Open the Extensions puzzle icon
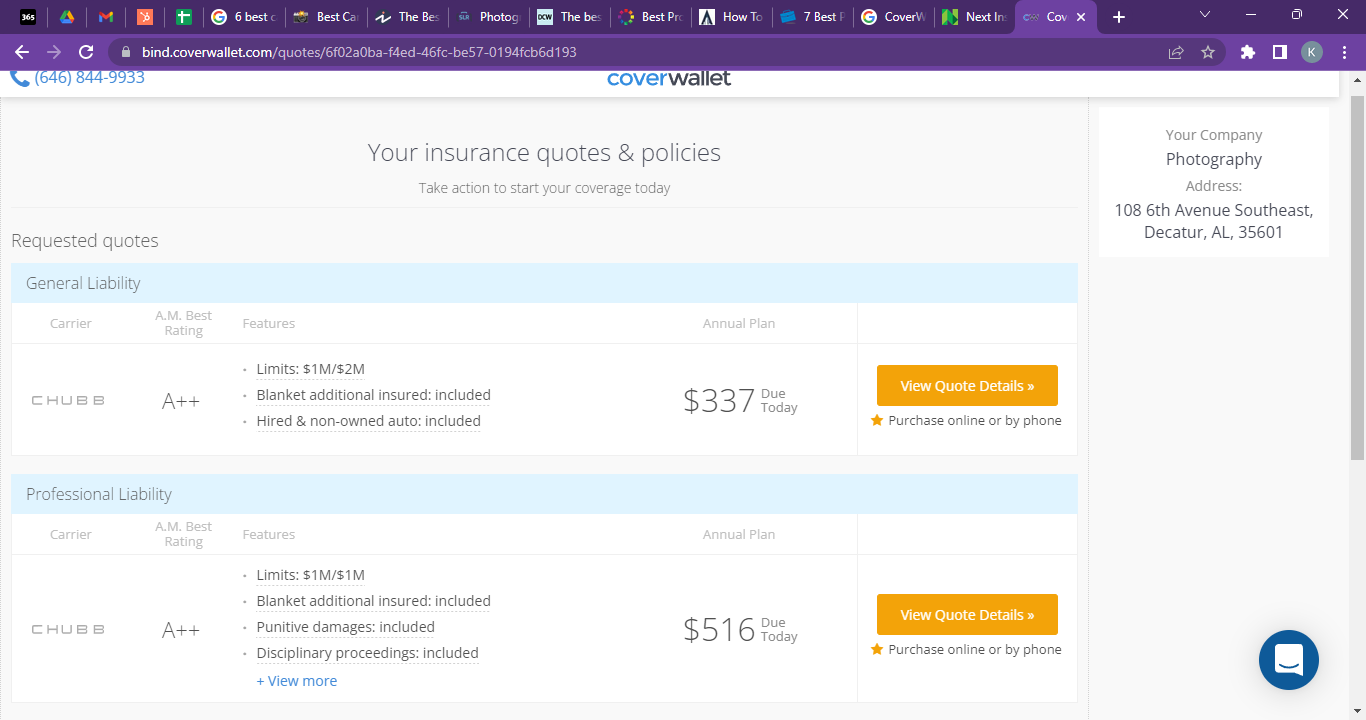 (x=1247, y=52)
